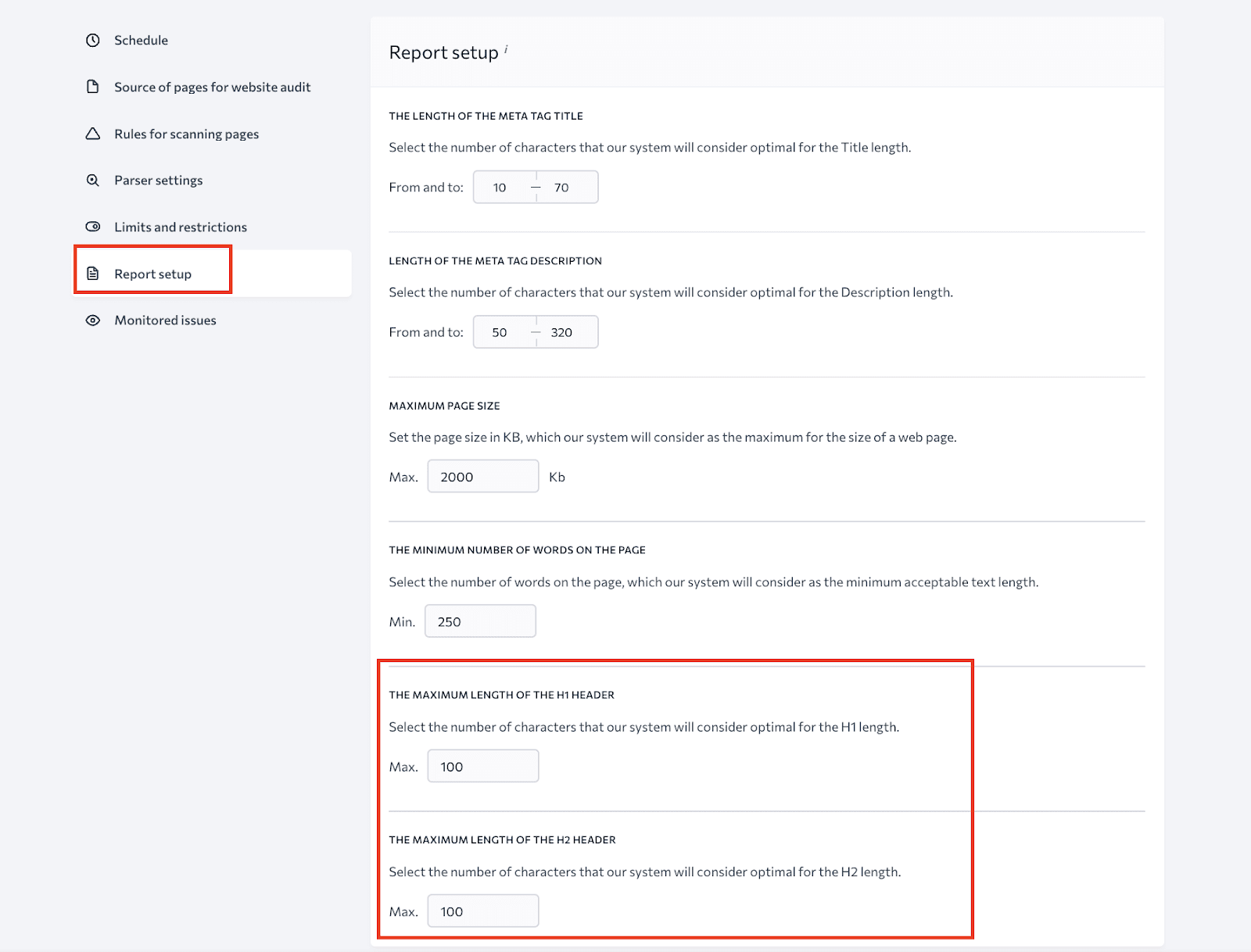Click the page icon next to Source of pages
Screen dimensions: 1251x952
tap(92, 86)
